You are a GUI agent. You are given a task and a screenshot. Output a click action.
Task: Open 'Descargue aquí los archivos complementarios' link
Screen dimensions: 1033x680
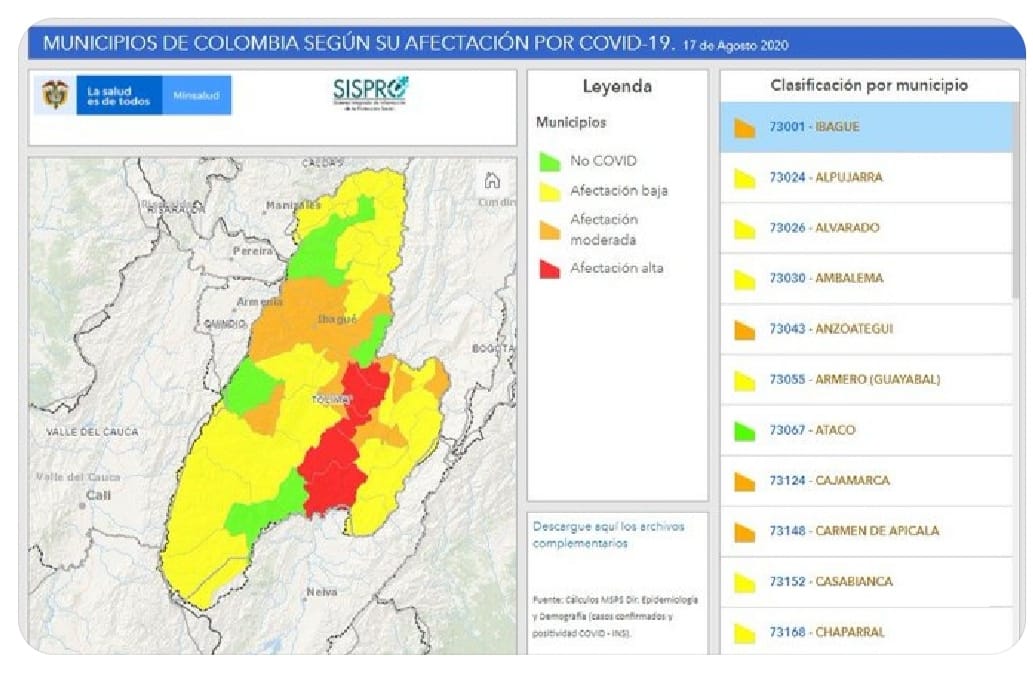pos(612,534)
